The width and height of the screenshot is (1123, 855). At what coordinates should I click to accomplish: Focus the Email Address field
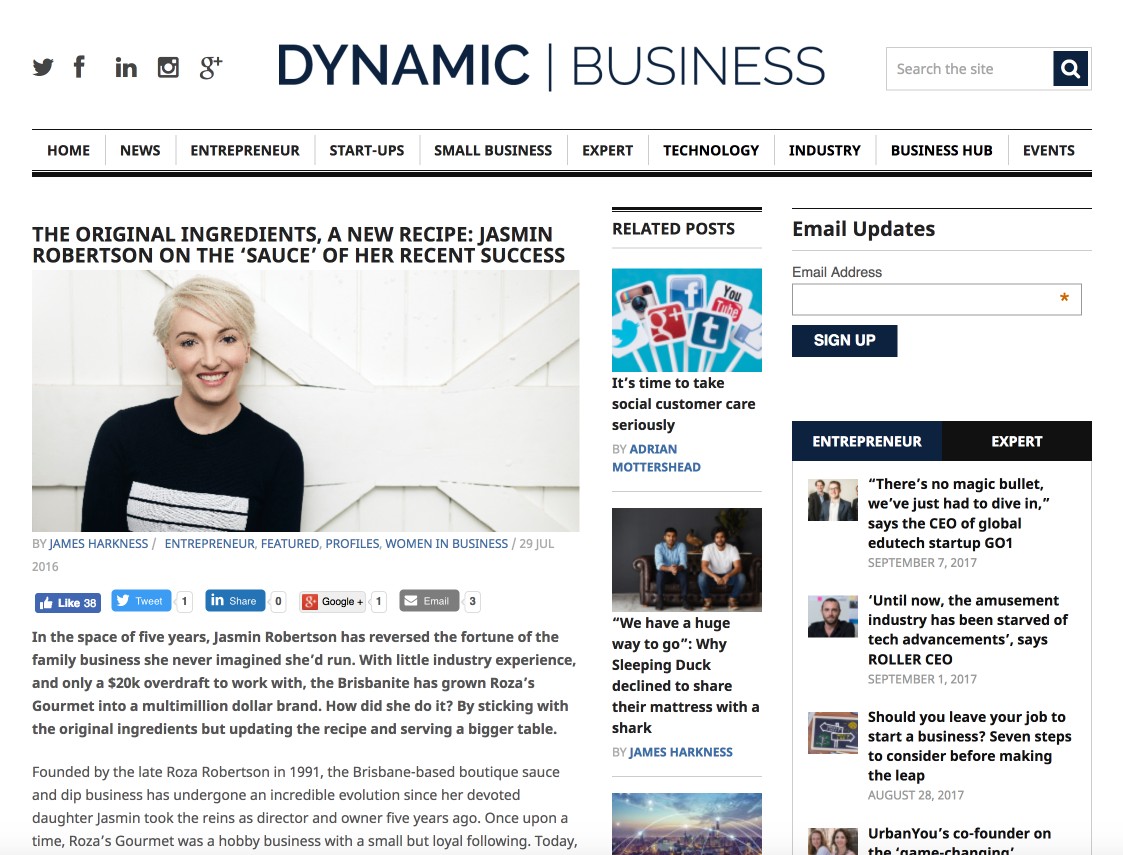937,299
